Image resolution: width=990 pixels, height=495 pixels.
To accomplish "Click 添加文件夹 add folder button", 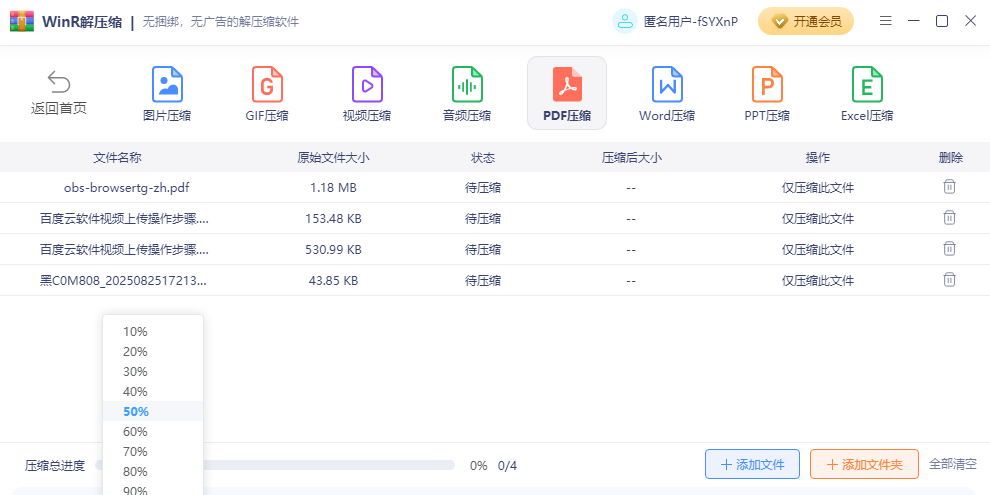I will click(864, 465).
